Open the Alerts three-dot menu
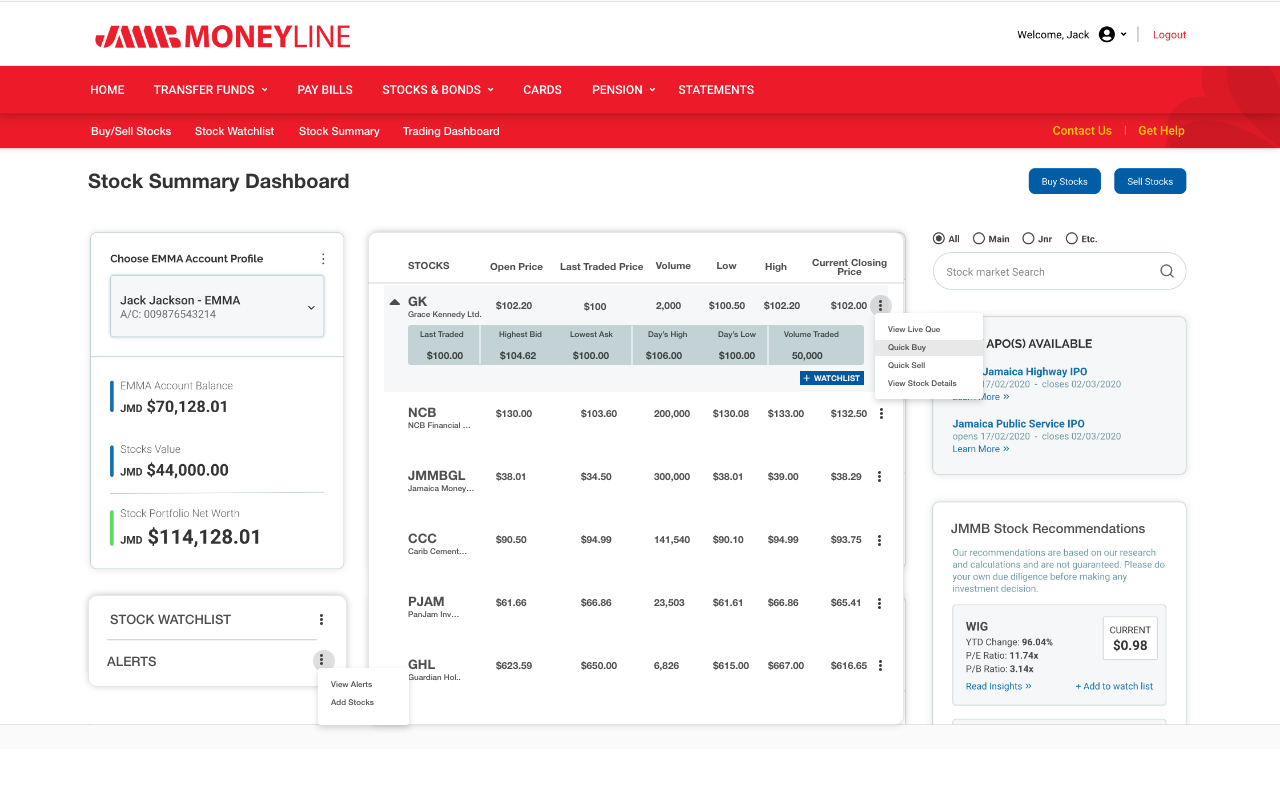1280x800 pixels. [x=321, y=660]
